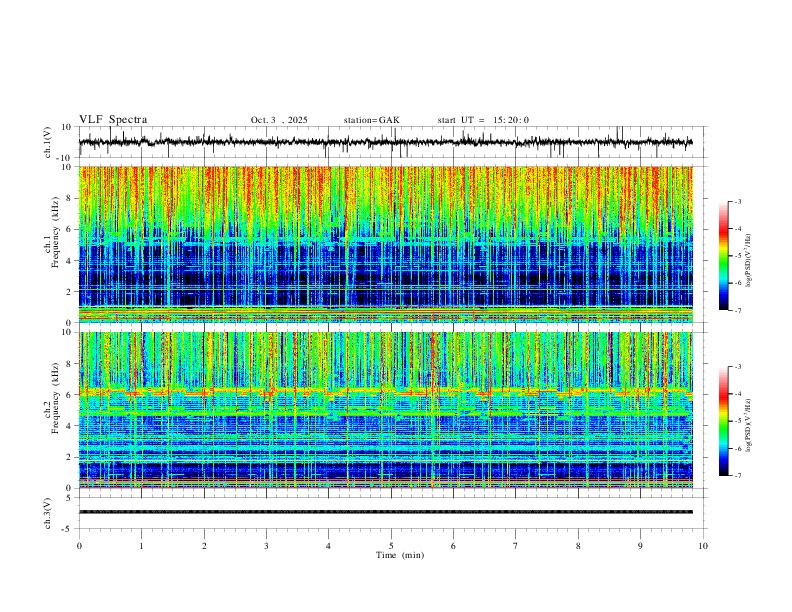Click the ch.1 waveform trace plot

pos(393,142)
